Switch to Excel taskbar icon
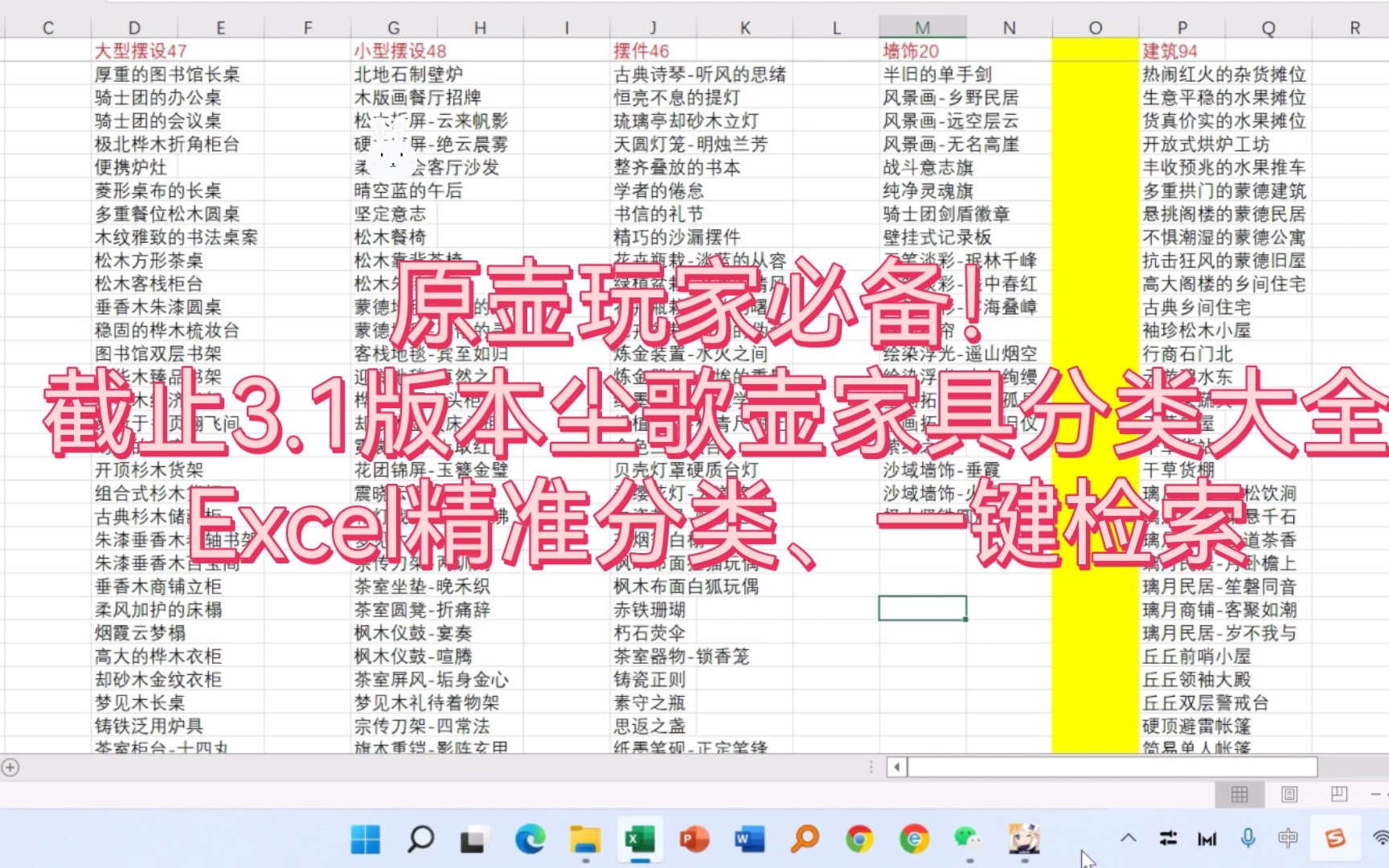The width and height of the screenshot is (1389, 868). 640,839
